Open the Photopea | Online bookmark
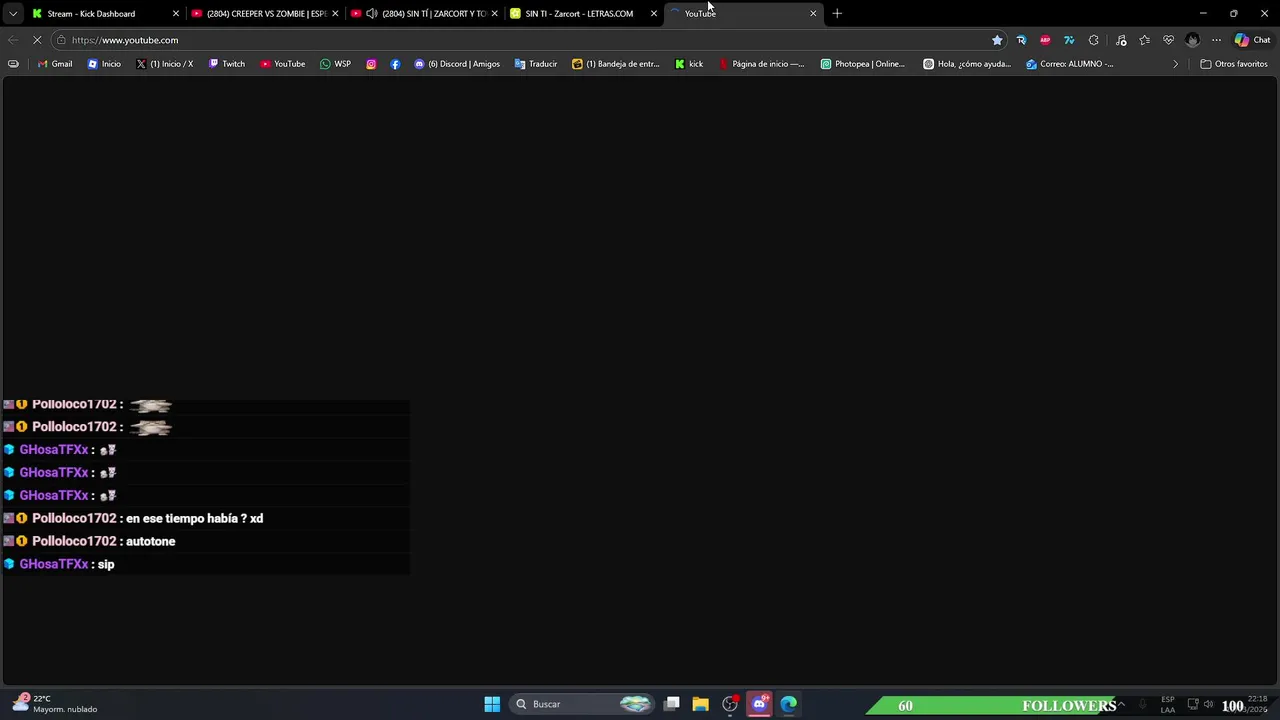Screen dimensions: 1280x720 (863, 64)
